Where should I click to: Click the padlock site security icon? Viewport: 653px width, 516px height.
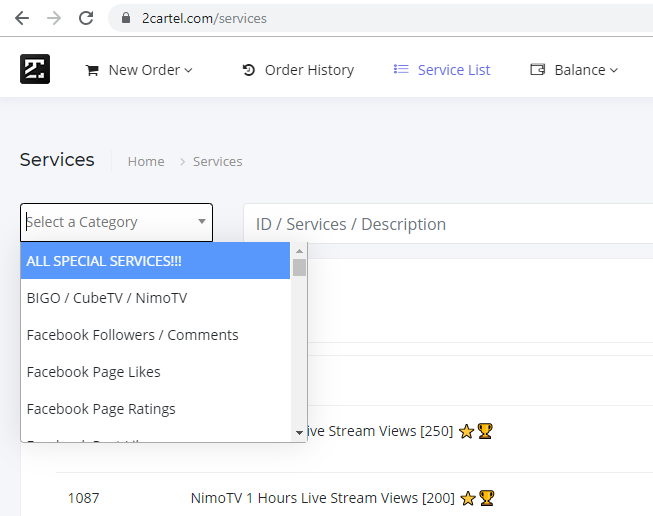[x=126, y=18]
